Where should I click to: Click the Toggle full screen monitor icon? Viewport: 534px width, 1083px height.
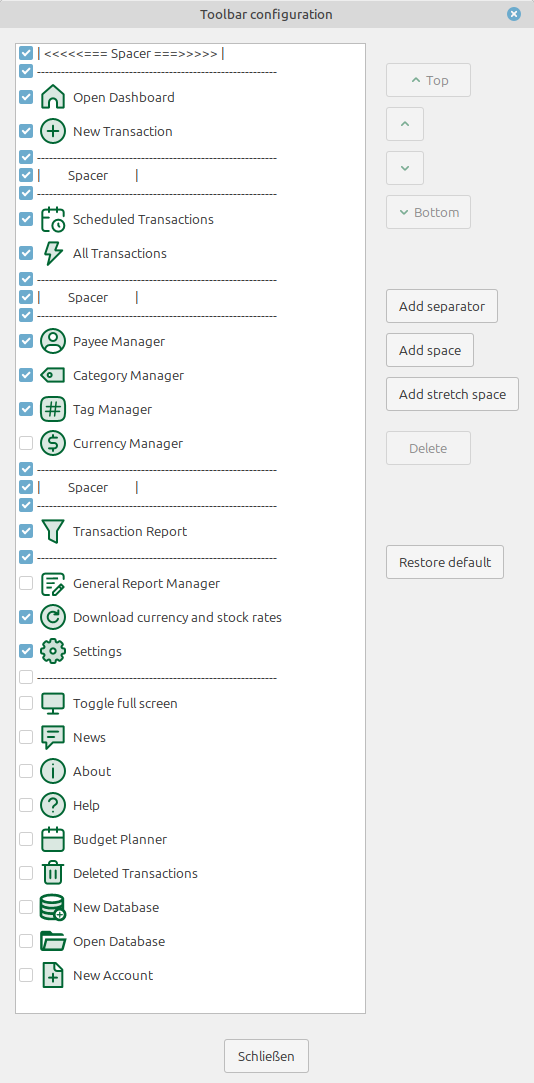pyautogui.click(x=53, y=703)
